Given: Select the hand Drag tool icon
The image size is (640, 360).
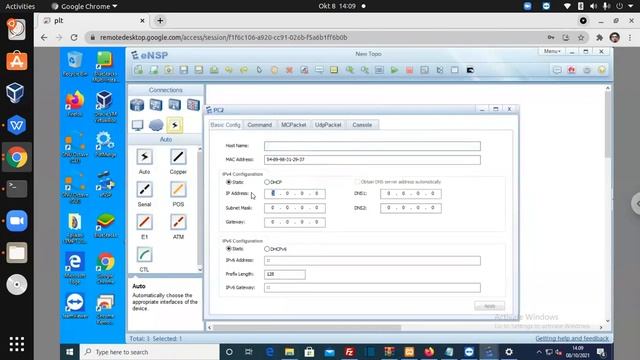Looking at the screenshot, I should click(x=274, y=70).
